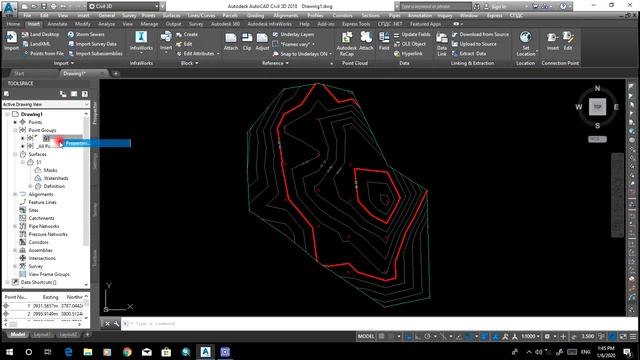Choose LandXML import option
Image resolution: width=640 pixels, height=360 pixels.
pyautogui.click(x=36, y=44)
